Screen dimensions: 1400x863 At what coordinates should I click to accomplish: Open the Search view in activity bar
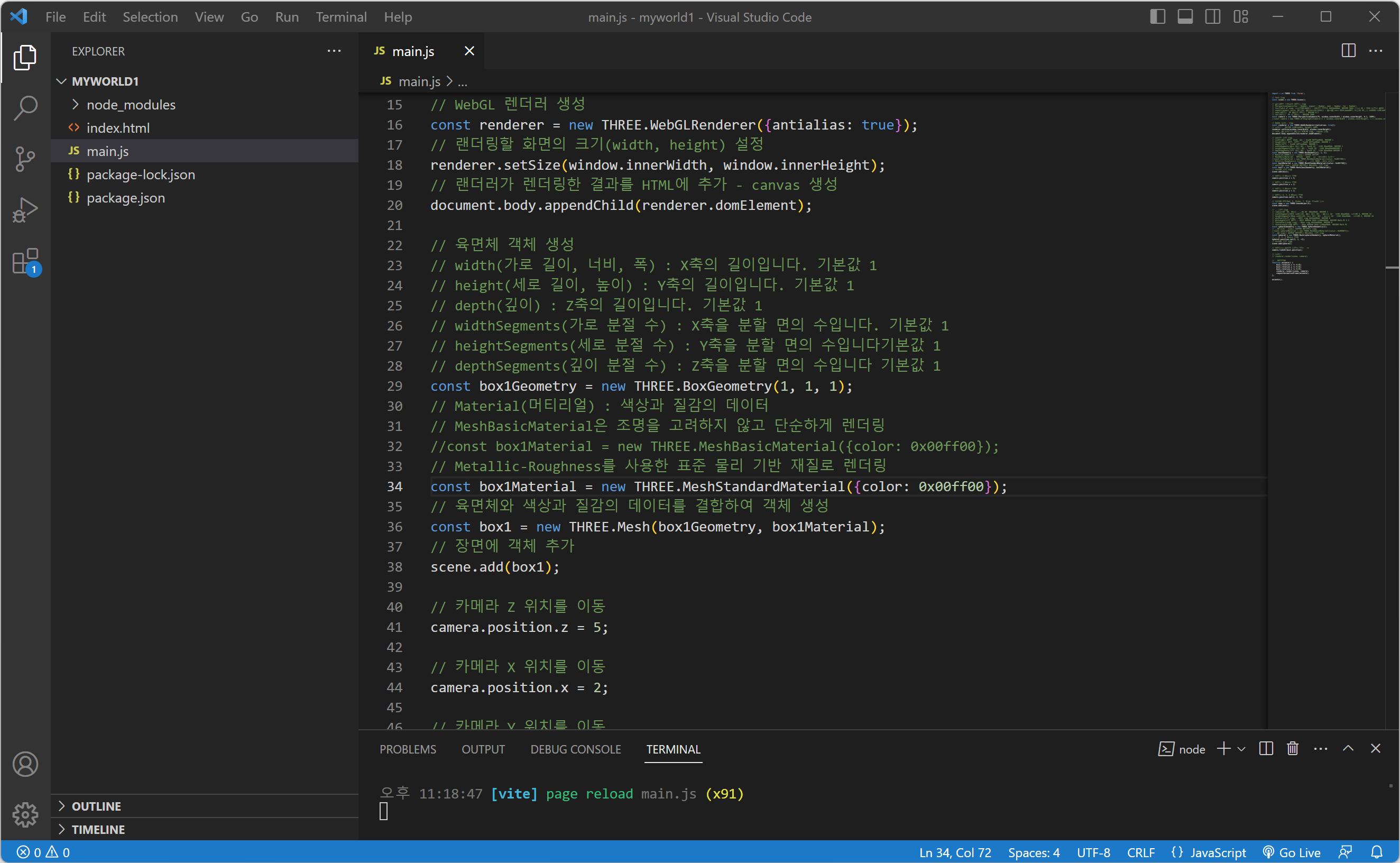pos(25,108)
